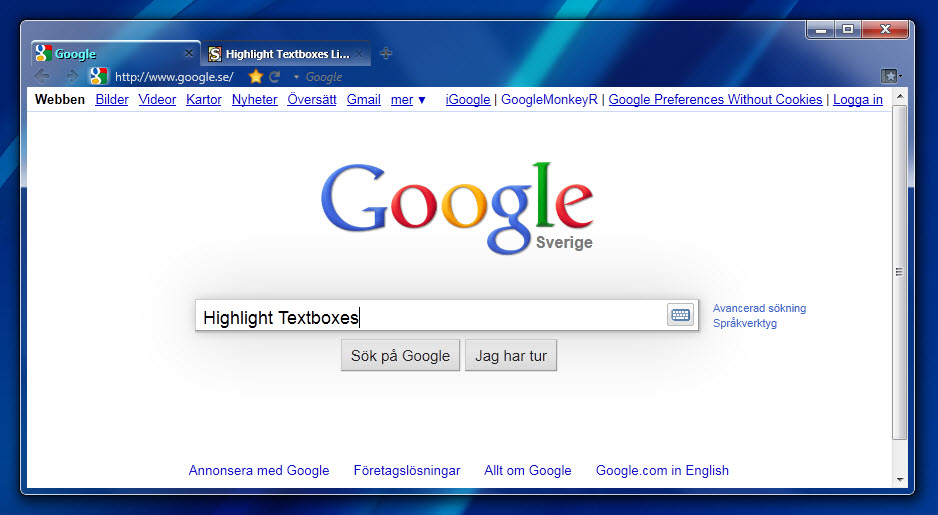Expand the mer dropdown menu

click(x=408, y=100)
